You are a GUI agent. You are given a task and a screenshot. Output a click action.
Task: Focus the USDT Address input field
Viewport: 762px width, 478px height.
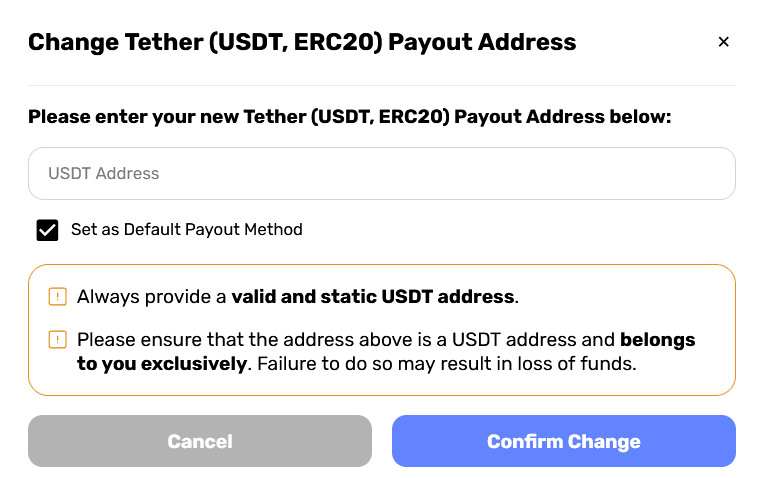coord(381,173)
